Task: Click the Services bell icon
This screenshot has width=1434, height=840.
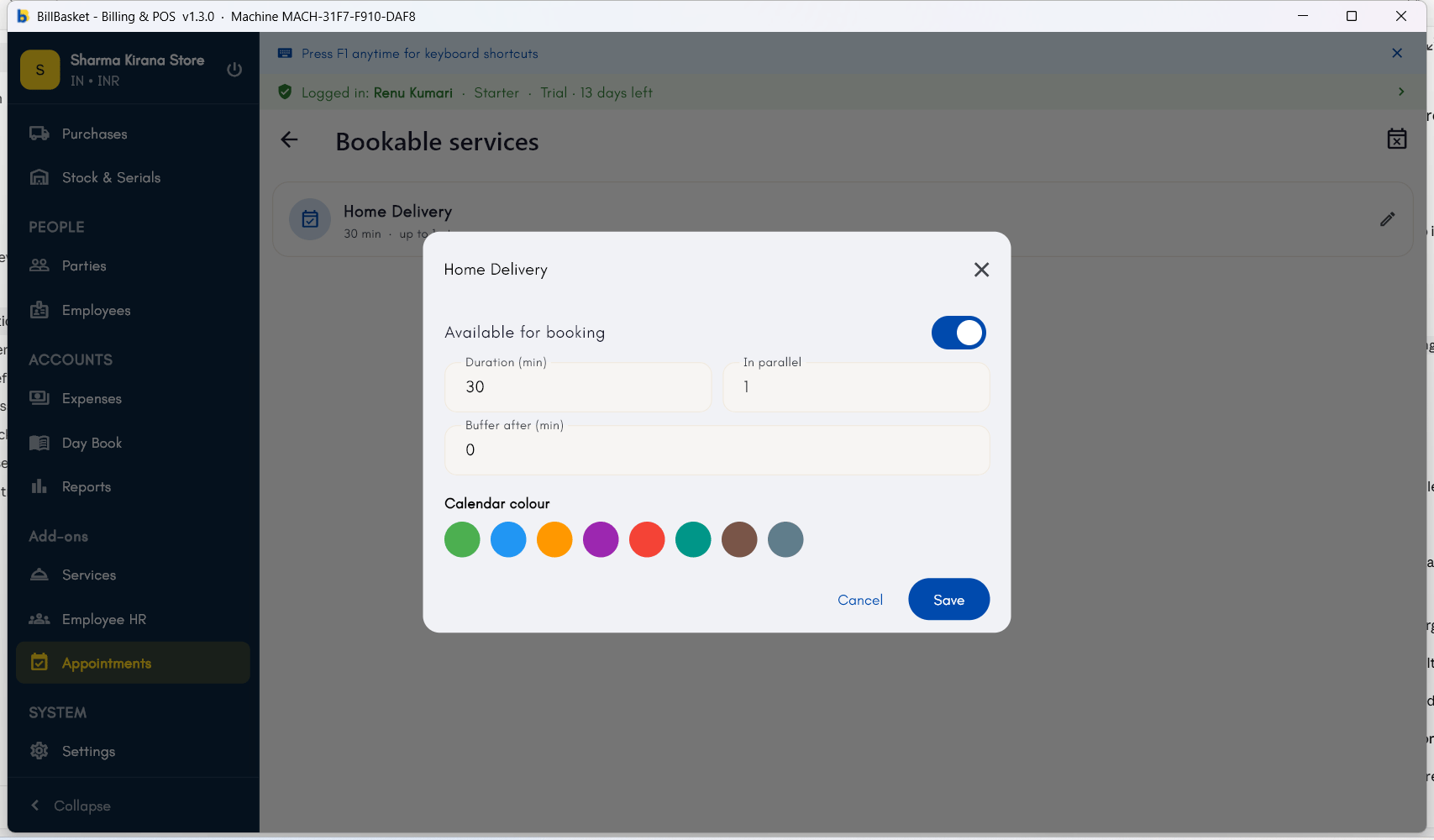Action: click(39, 575)
